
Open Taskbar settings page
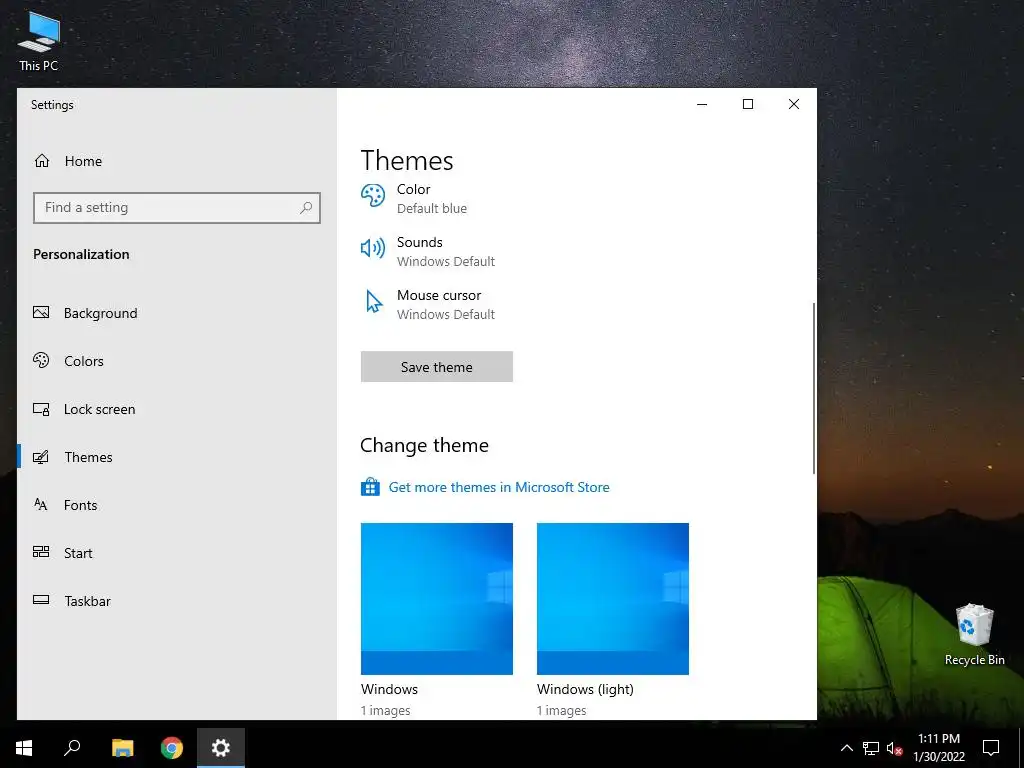[x=176, y=601]
